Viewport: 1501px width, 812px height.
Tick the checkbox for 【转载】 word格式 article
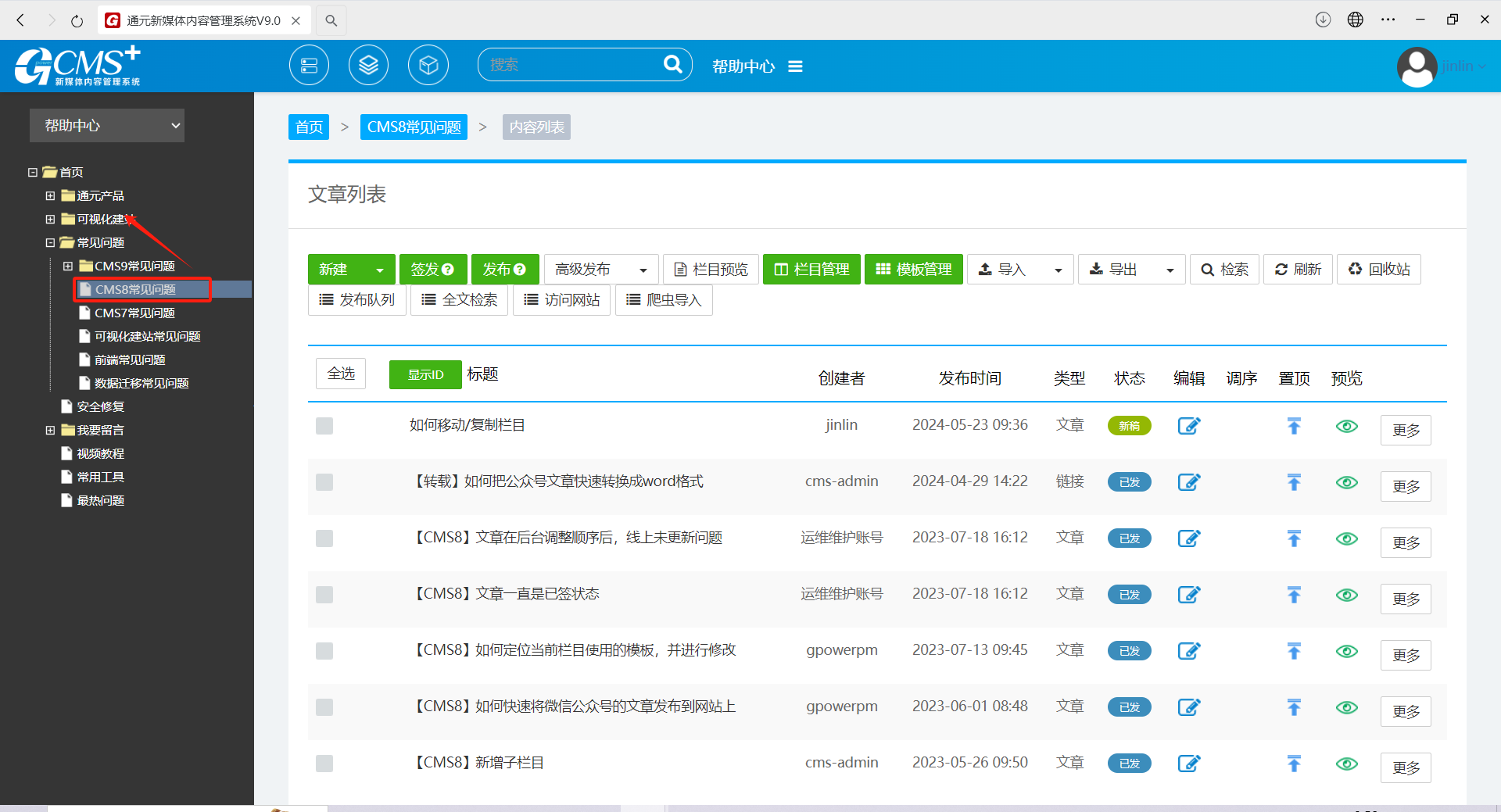[x=324, y=482]
